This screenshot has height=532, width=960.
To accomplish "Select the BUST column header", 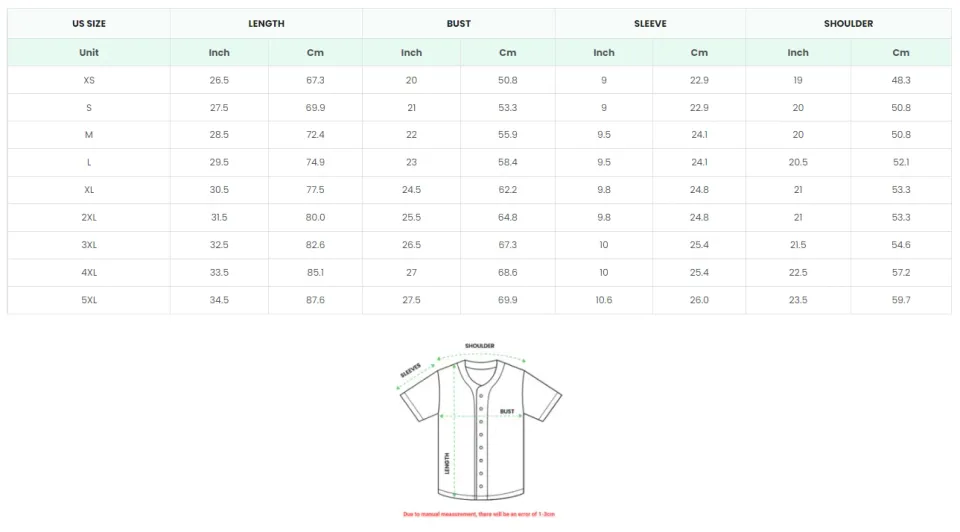I will (x=459, y=23).
